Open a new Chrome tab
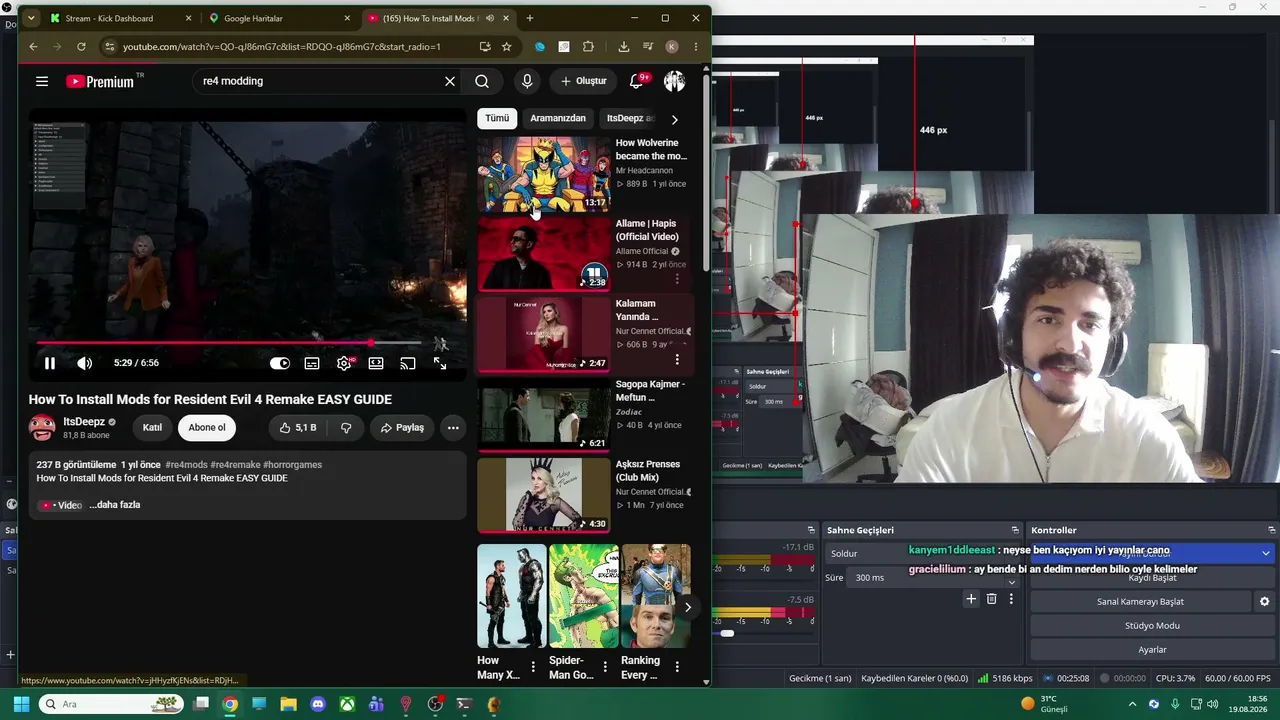This screenshot has height=720, width=1280. click(x=530, y=18)
